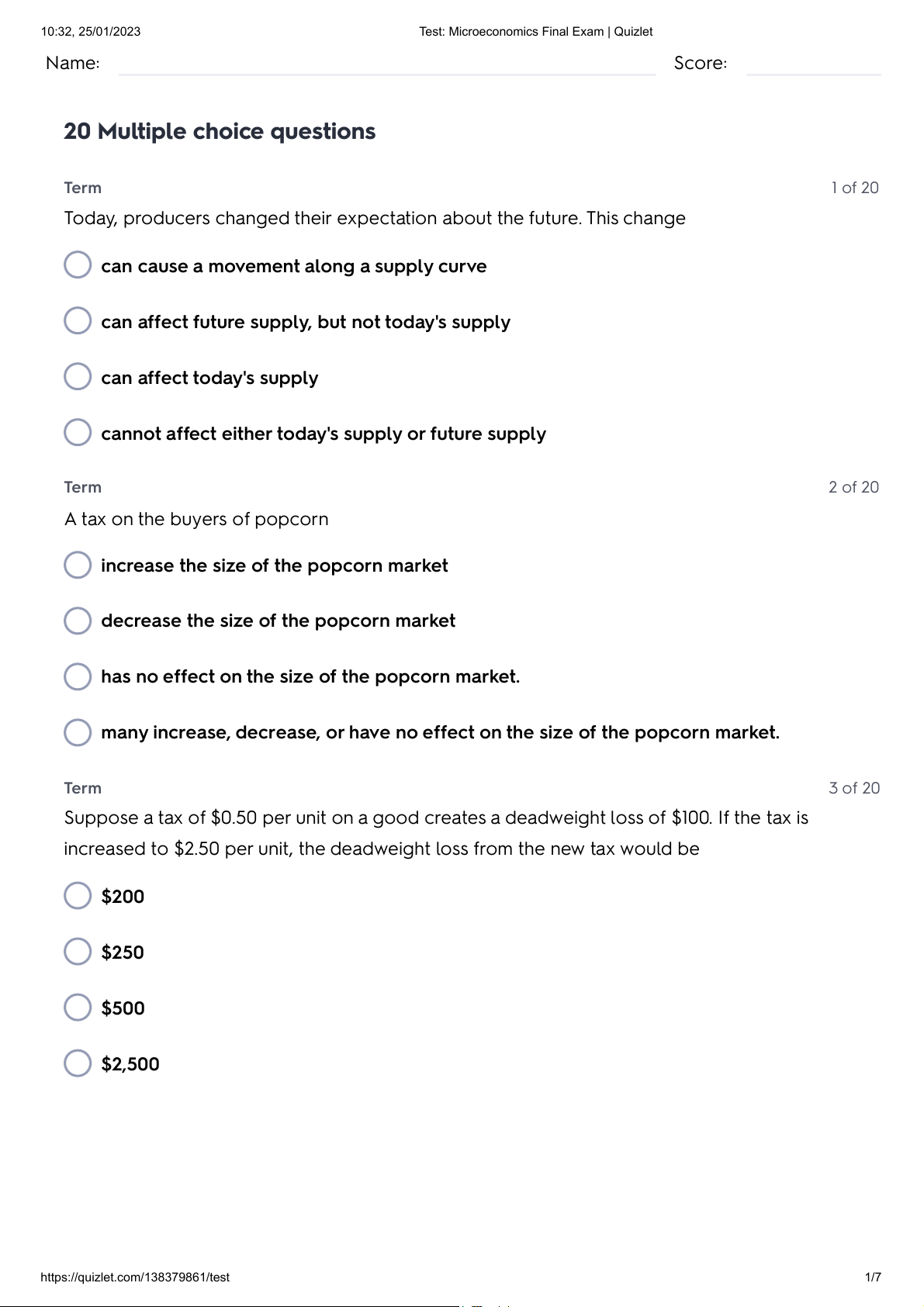This screenshot has width=924, height=1307.
Task: Click the "20 Multiple choice questions" heading
Action: tap(220, 132)
